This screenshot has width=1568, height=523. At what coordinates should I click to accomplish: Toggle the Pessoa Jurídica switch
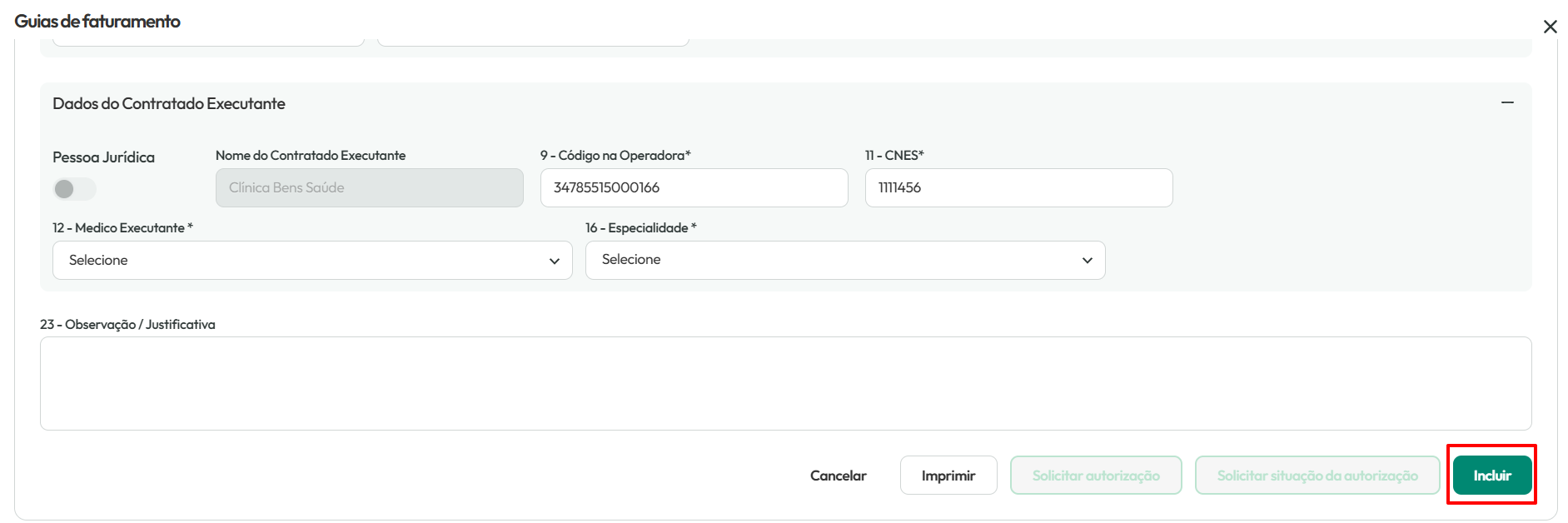(75, 189)
